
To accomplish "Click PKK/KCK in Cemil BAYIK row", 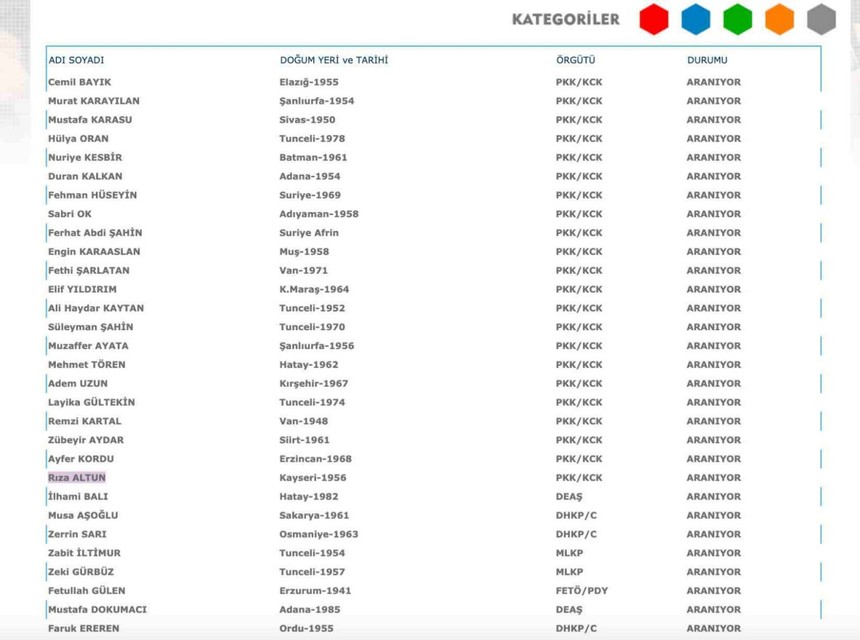I will click(x=579, y=82).
